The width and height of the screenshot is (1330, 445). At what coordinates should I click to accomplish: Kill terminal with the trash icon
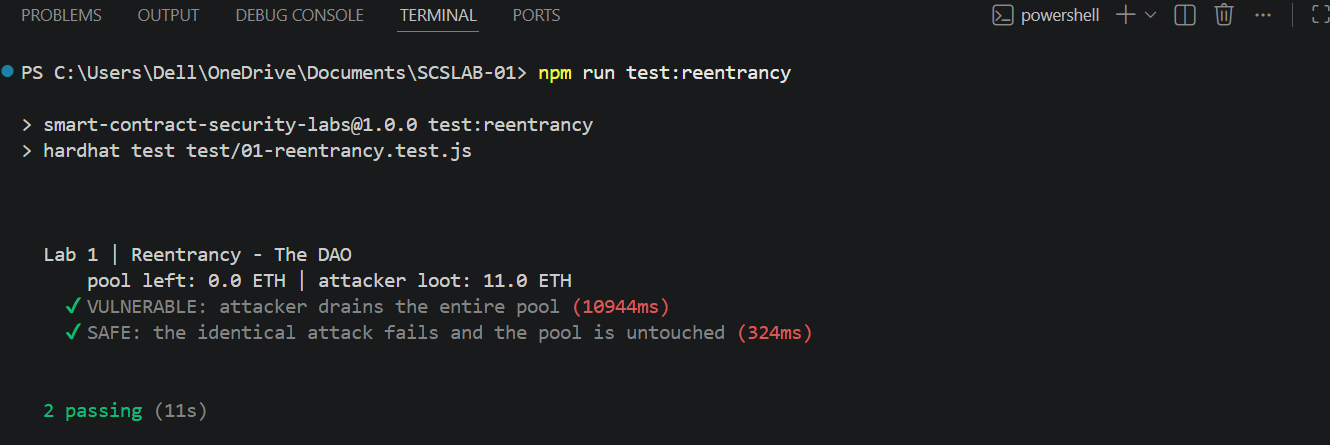coord(1224,15)
